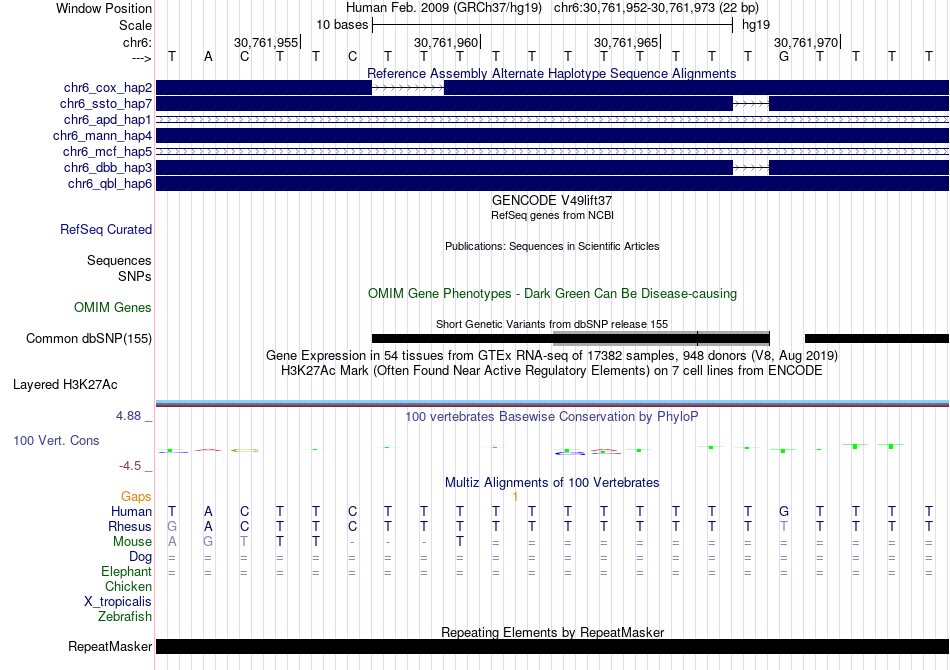Click the solid chr6_qbl_hap6 alignment bar
Screen dimensions: 950x670
[552, 184]
